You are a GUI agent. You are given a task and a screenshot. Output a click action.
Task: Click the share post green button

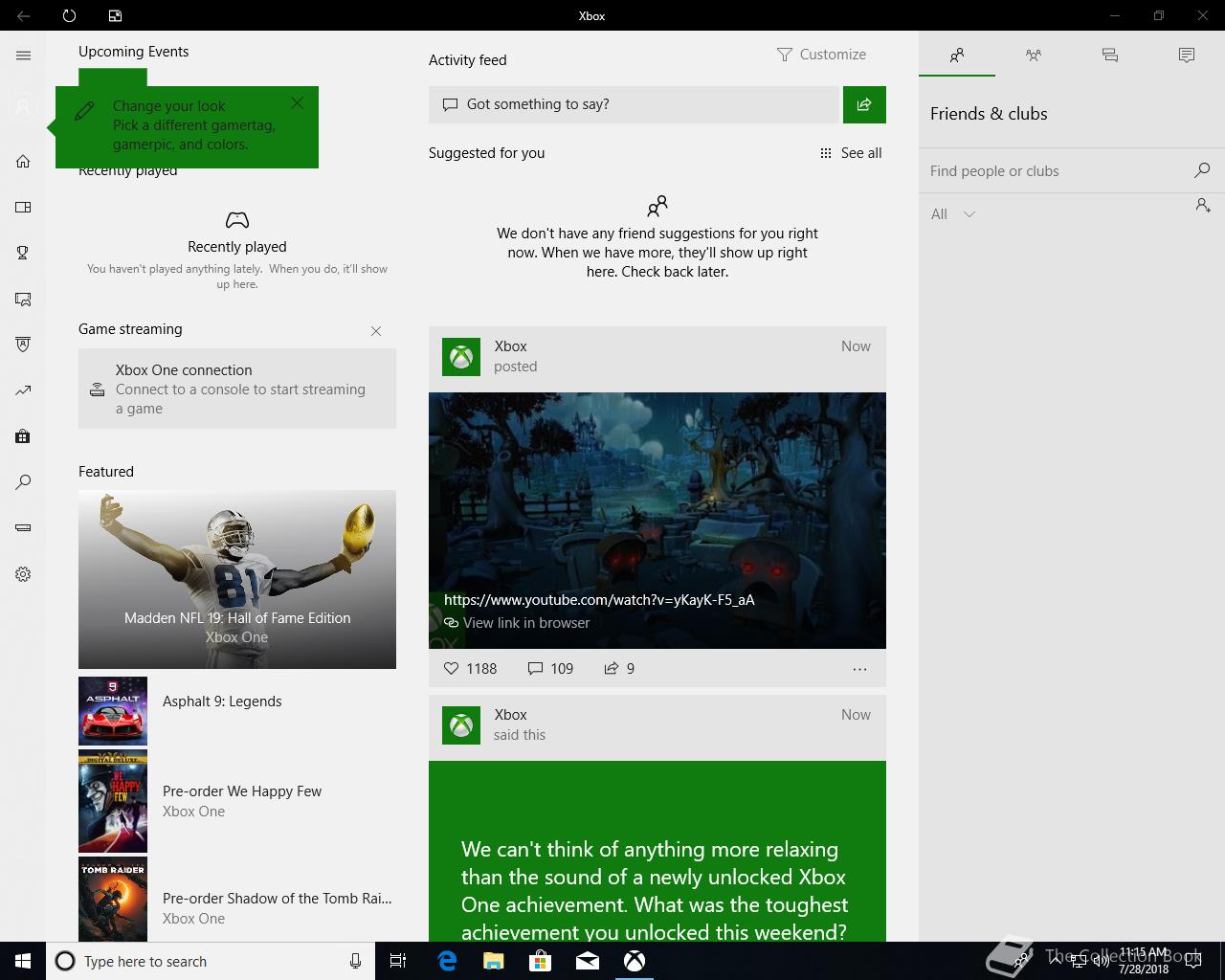tap(864, 104)
